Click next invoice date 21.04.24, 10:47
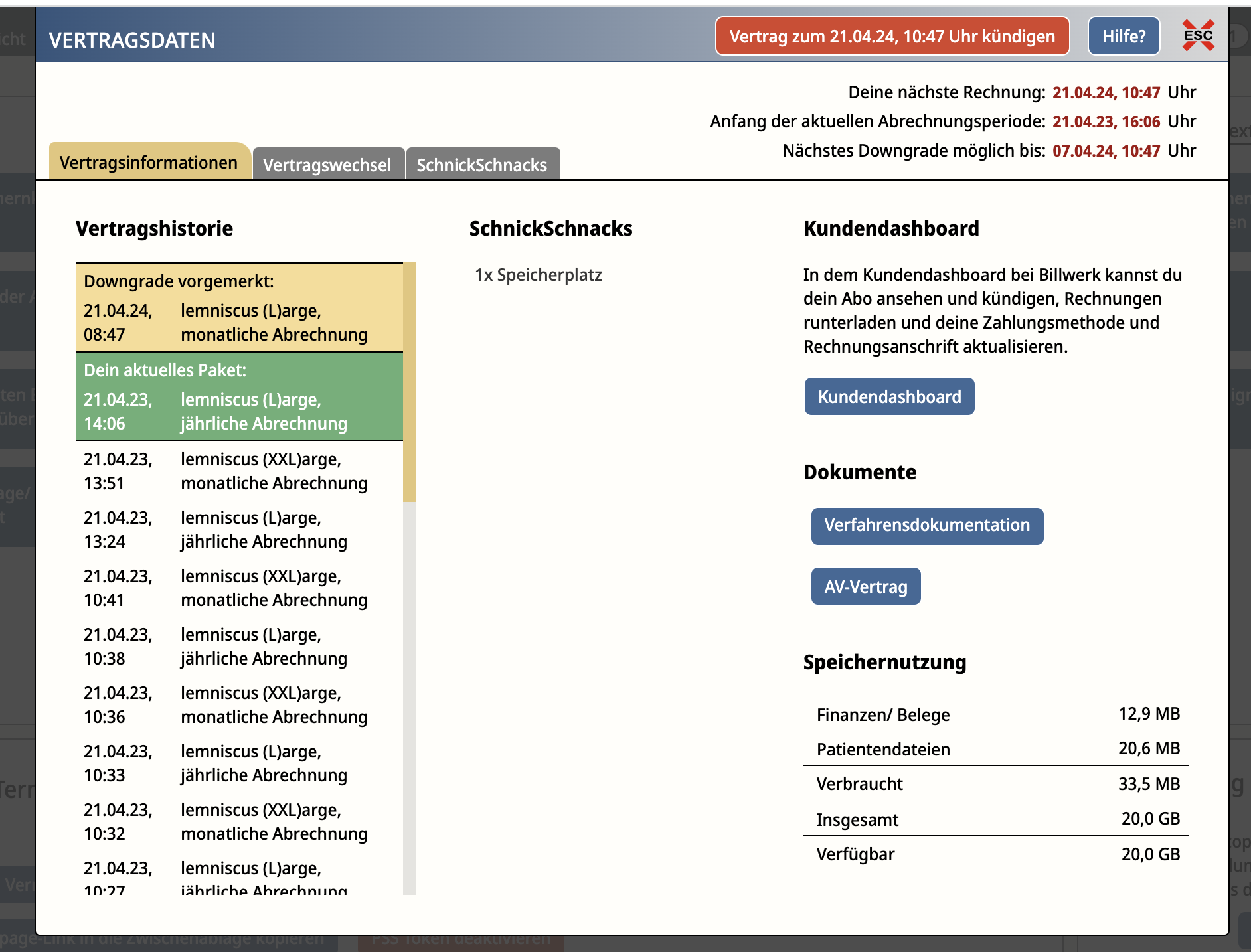The height and width of the screenshot is (952, 1251). tap(1106, 92)
